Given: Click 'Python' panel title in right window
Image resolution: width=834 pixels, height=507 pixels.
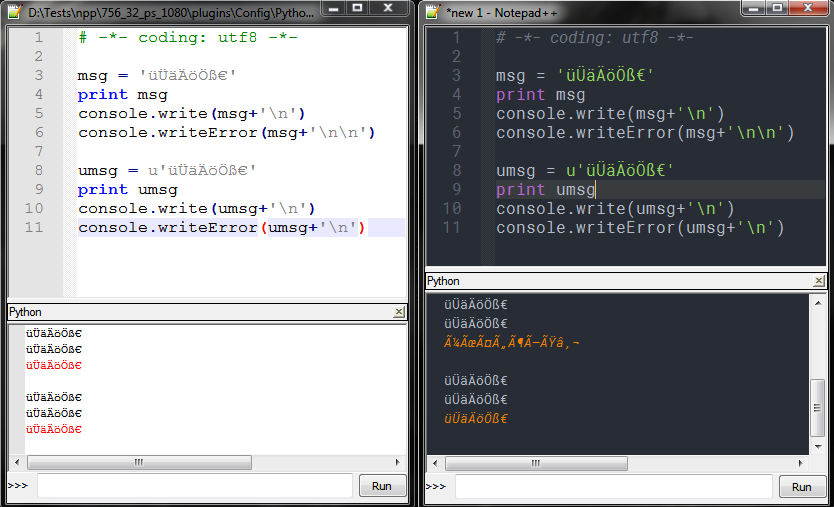Looking at the screenshot, I should tap(443, 281).
